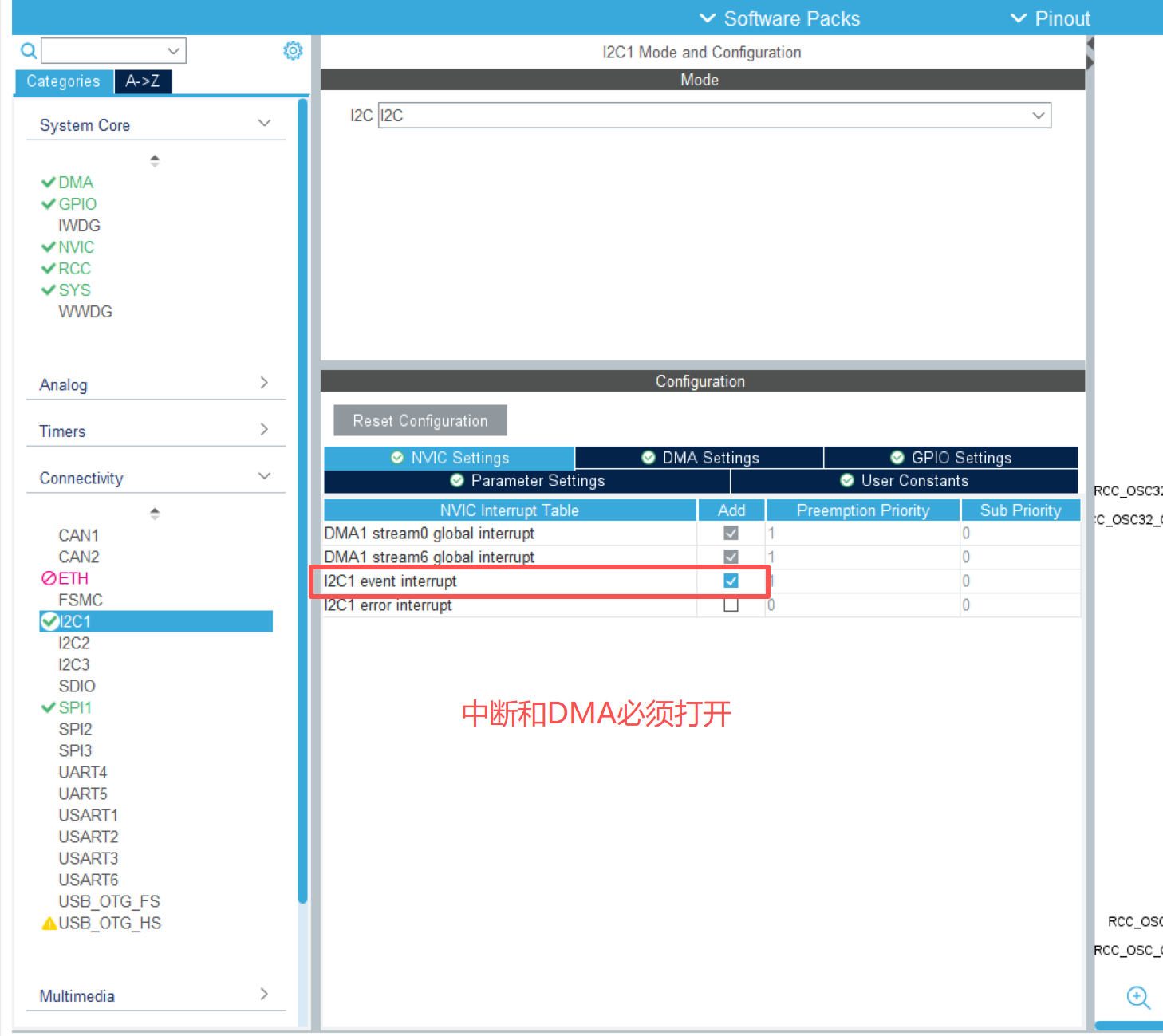Click I2C1 error interrupt row label
The height and width of the screenshot is (1036, 1163).
(x=388, y=605)
